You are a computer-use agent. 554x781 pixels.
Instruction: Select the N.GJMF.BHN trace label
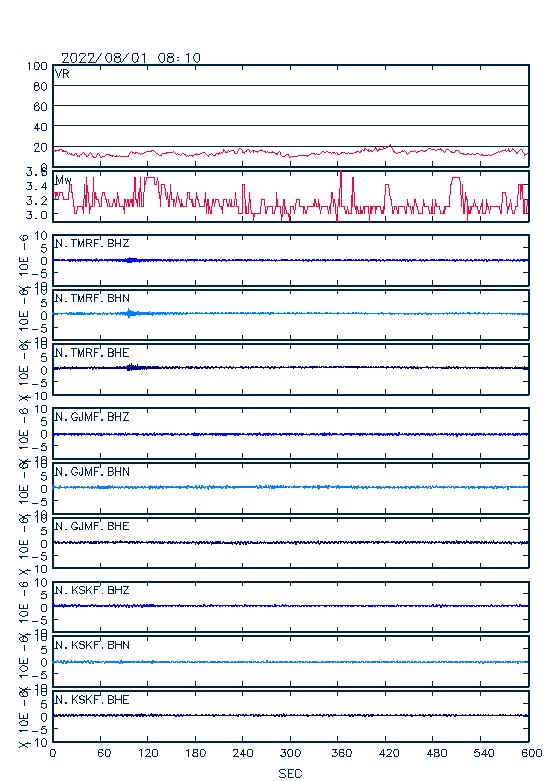pos(92,471)
